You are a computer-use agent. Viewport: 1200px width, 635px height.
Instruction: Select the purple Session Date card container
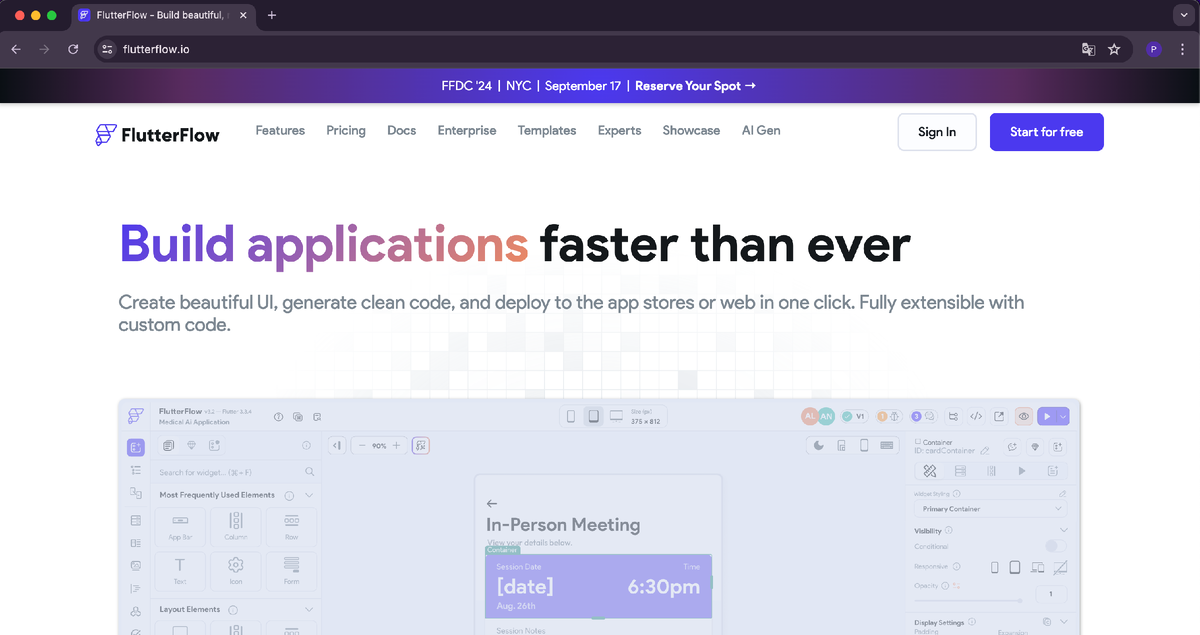click(x=598, y=586)
